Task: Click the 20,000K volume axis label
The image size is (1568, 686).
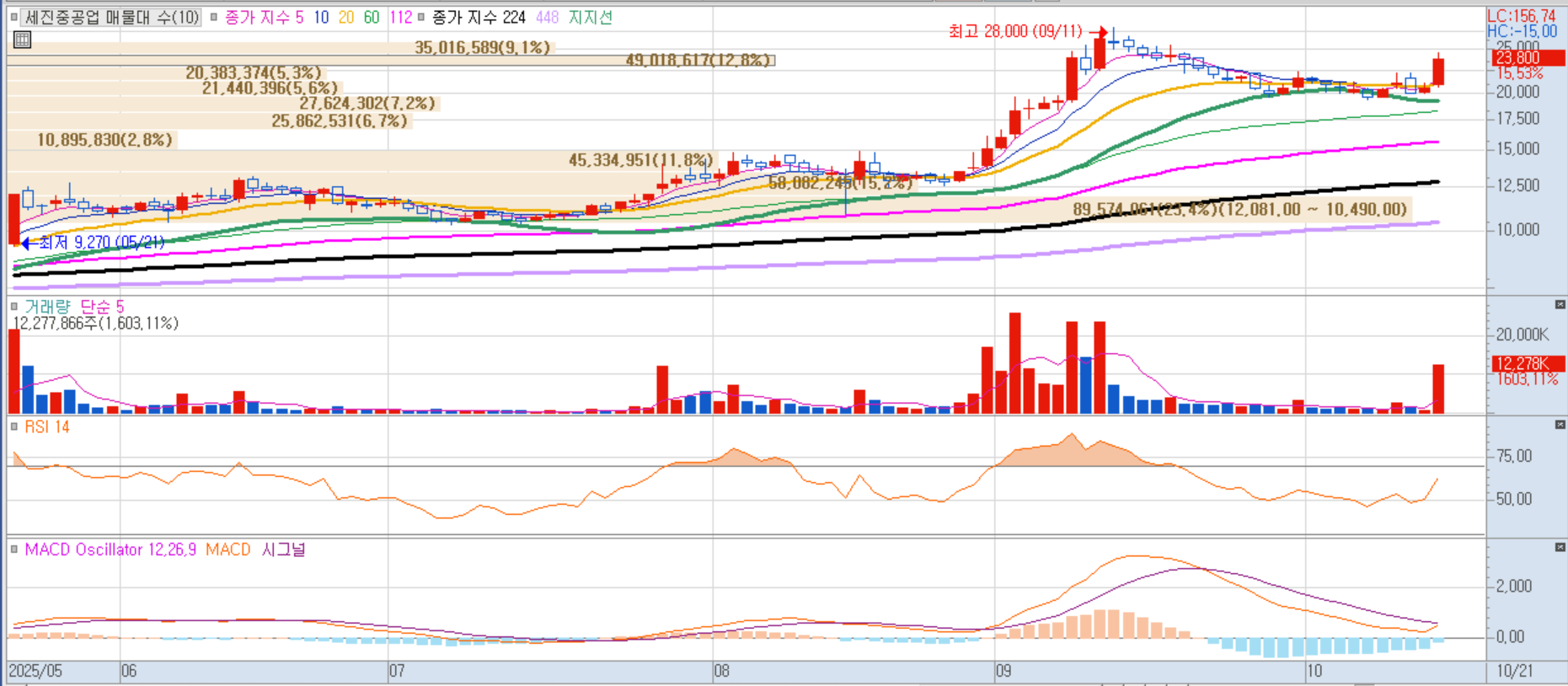Action: [x=1522, y=335]
